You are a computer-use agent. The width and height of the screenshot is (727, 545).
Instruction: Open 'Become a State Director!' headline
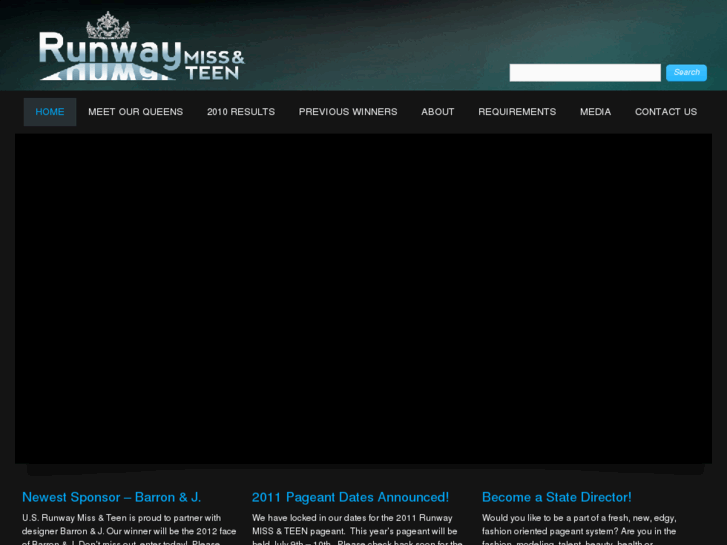[556, 497]
